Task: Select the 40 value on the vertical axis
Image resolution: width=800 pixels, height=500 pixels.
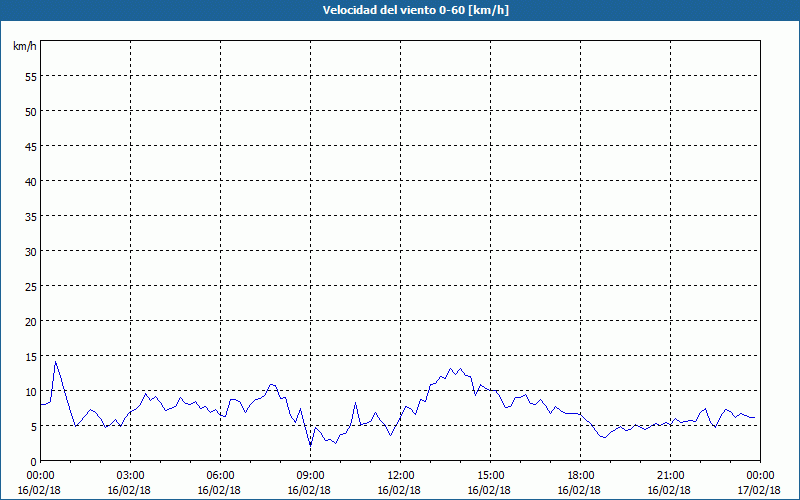Action: (x=31, y=182)
